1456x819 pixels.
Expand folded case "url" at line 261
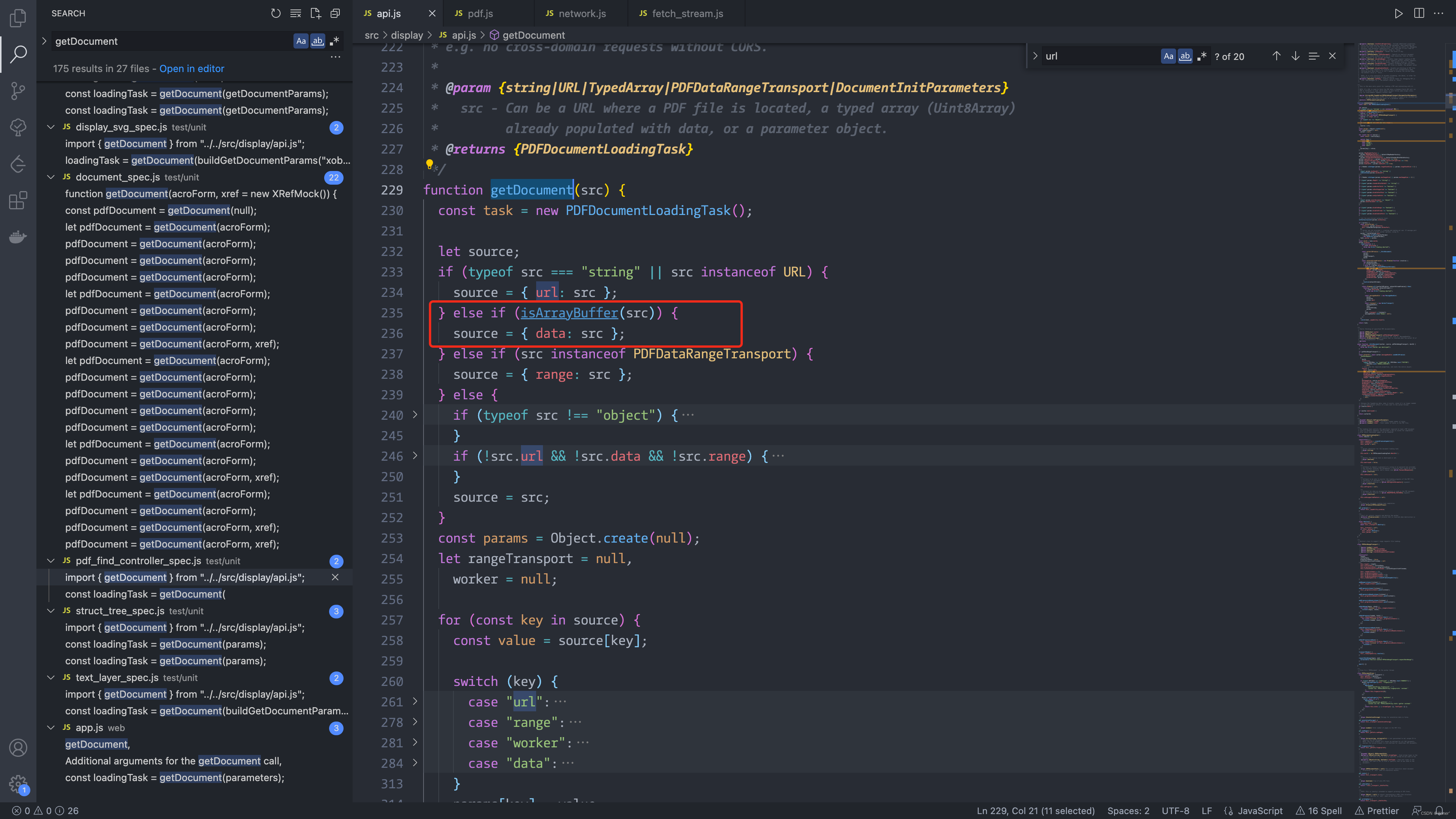[415, 701]
